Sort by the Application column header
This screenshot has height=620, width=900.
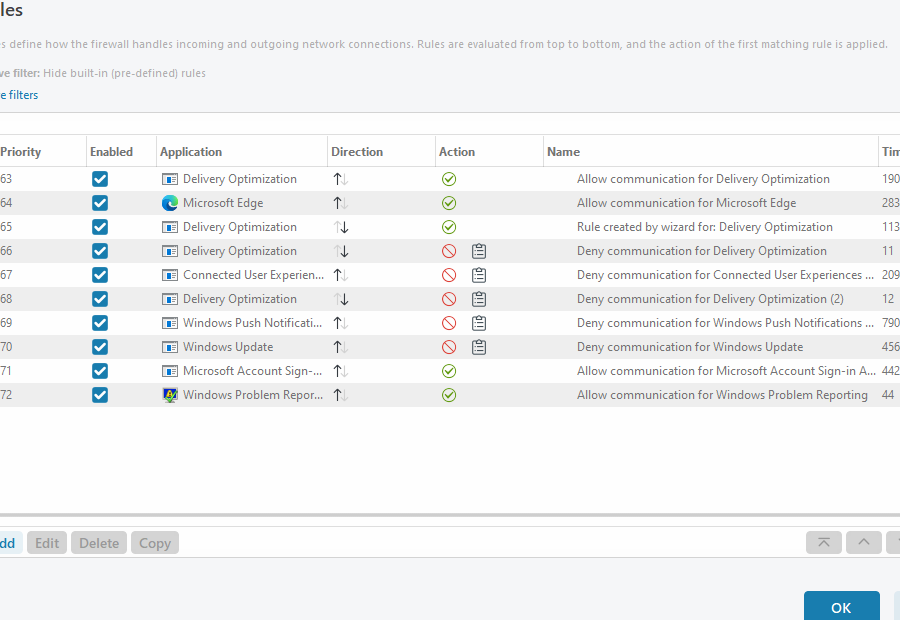(242, 152)
